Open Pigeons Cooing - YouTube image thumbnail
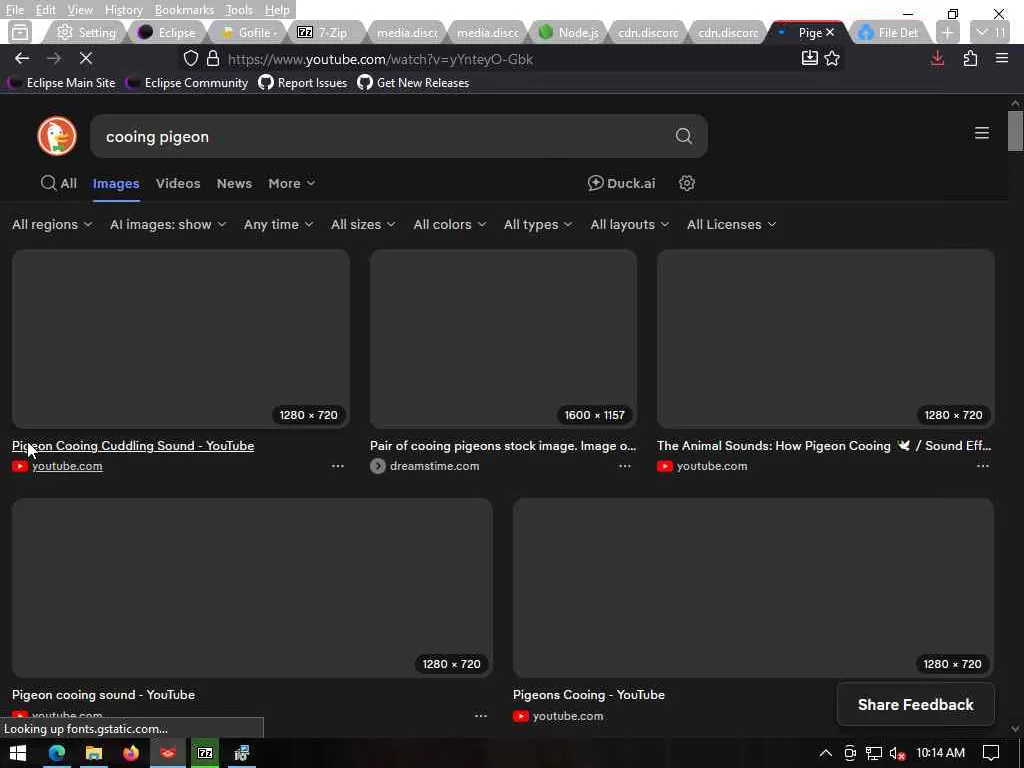This screenshot has width=1024, height=768. point(753,588)
